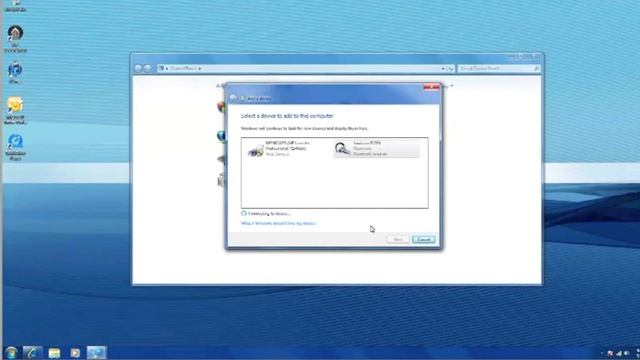Open the address bar history dropdown

pyautogui.click(x=443, y=69)
